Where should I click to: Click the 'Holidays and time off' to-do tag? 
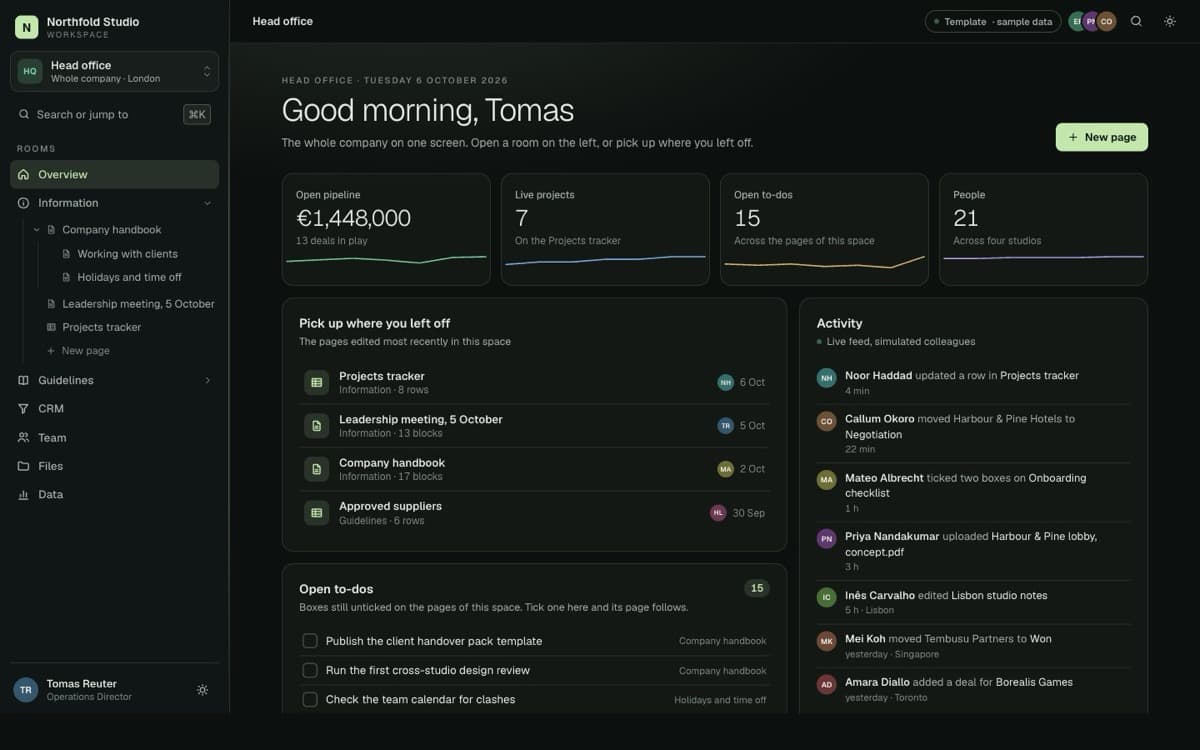(720, 700)
